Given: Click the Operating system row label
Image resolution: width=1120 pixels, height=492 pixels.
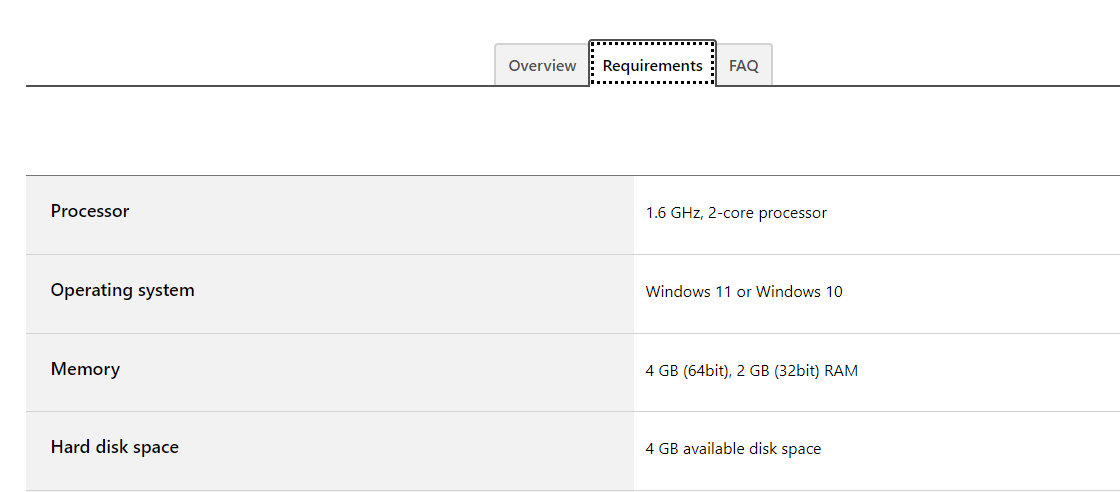Looking at the screenshot, I should [122, 290].
